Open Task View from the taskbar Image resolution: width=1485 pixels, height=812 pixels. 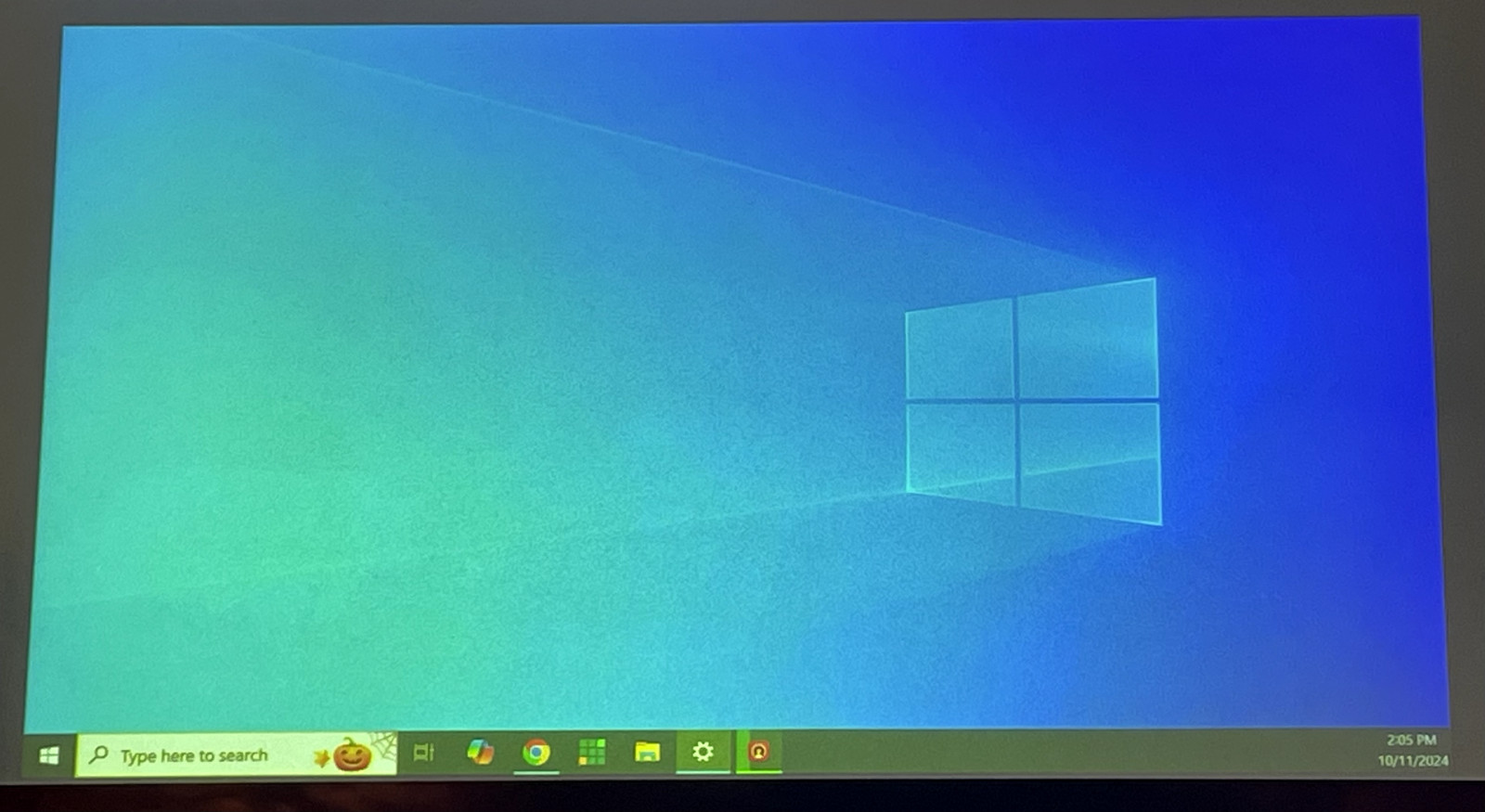pos(423,753)
